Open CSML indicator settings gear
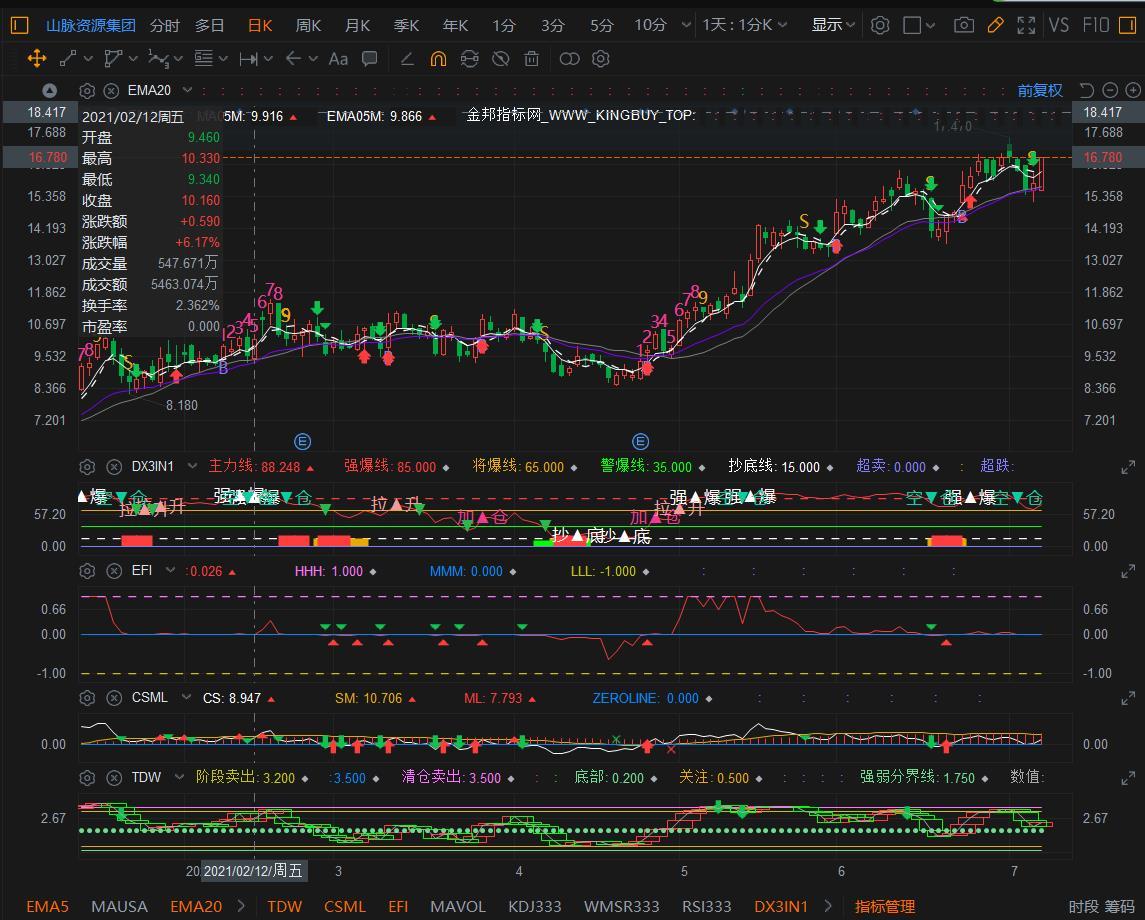Screen dimensions: 1145x920 click(87, 698)
